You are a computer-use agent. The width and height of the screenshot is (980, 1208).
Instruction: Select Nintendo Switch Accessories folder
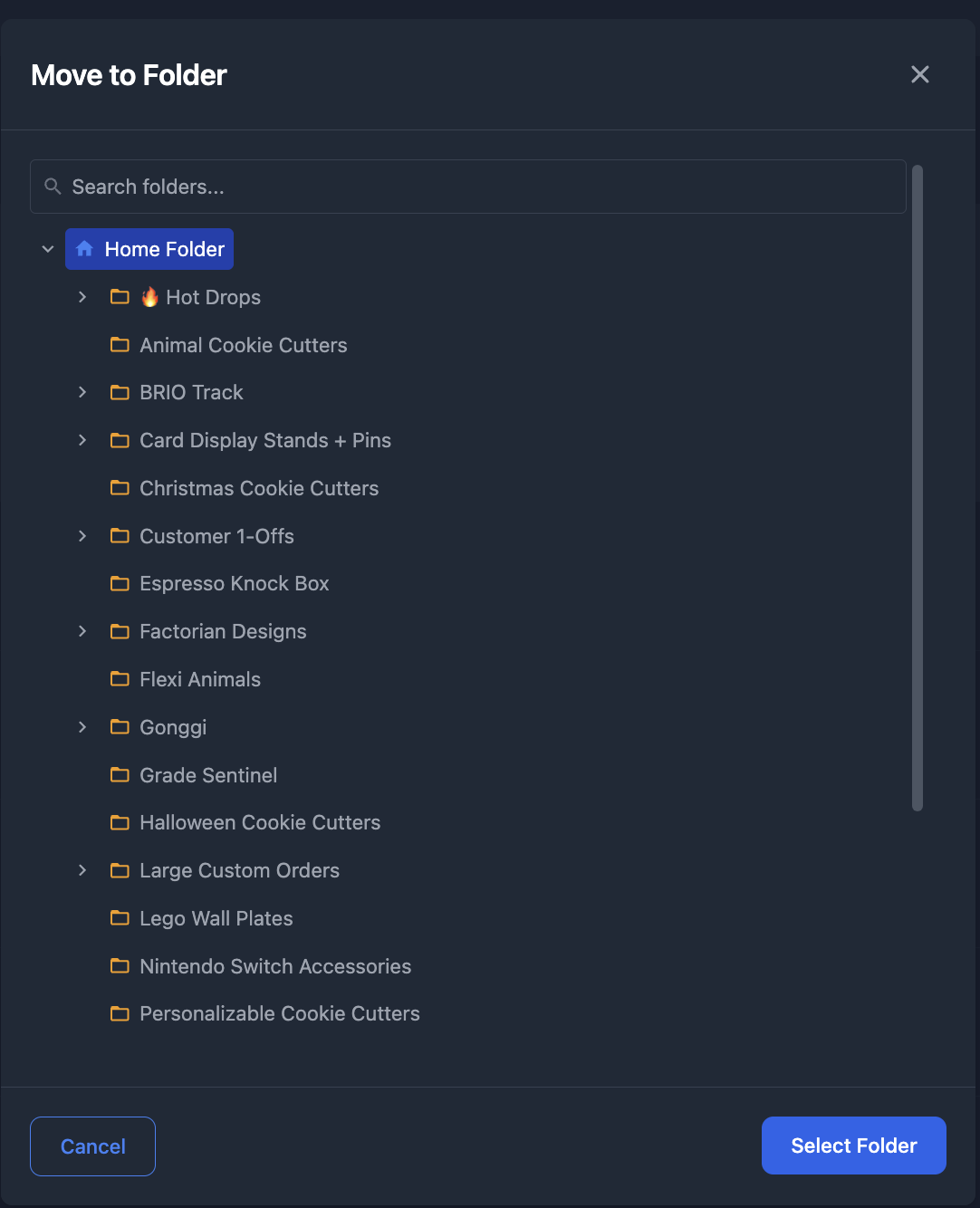(275, 966)
